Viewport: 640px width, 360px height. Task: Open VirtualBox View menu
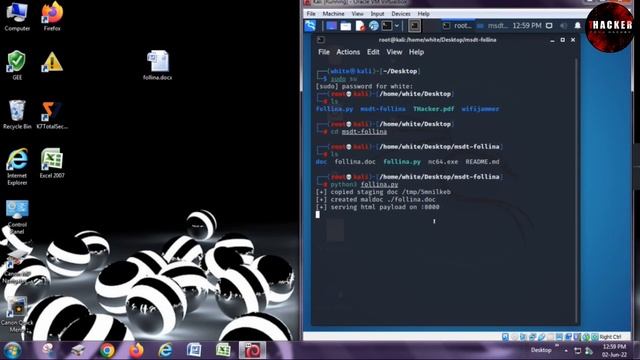[358, 14]
